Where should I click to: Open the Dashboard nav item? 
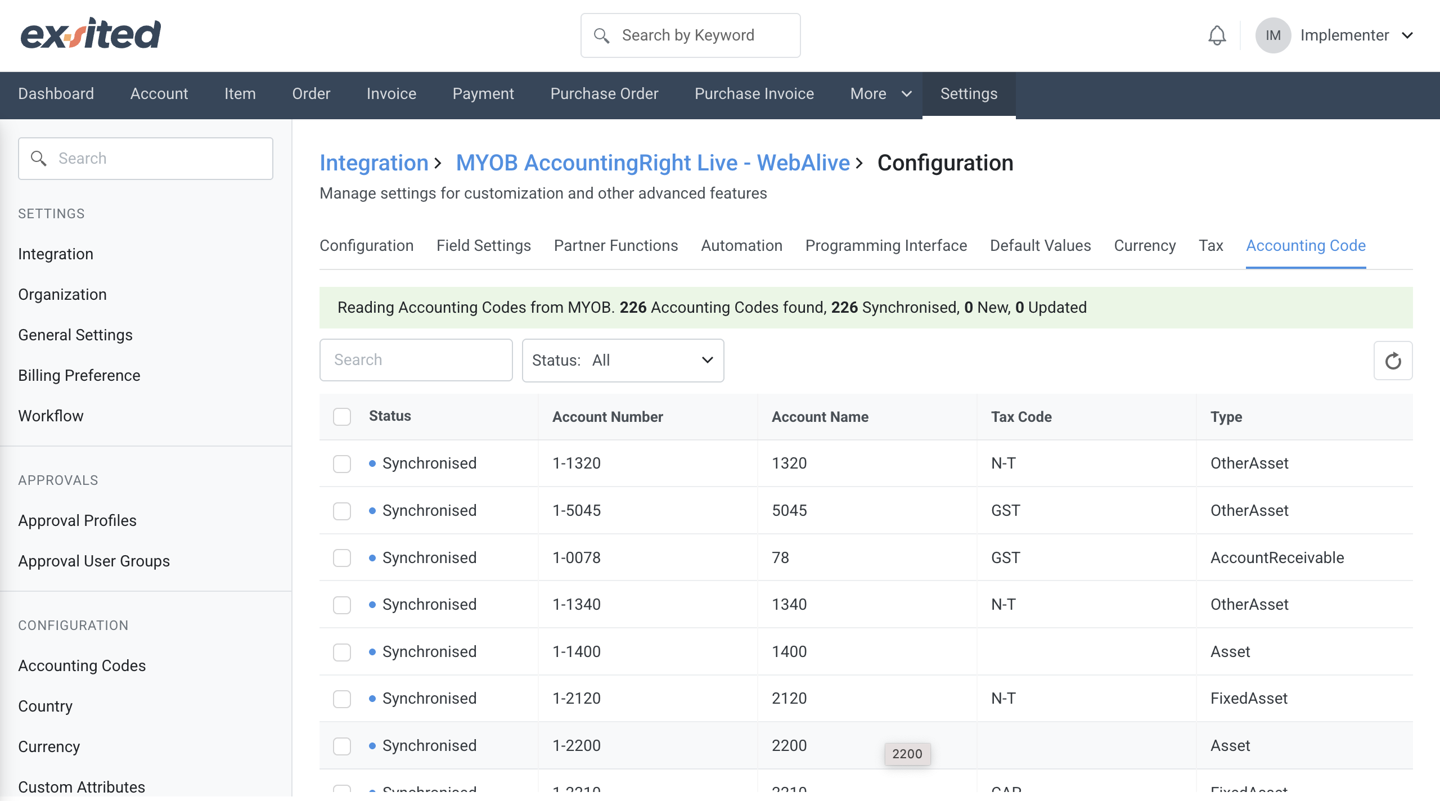click(56, 94)
